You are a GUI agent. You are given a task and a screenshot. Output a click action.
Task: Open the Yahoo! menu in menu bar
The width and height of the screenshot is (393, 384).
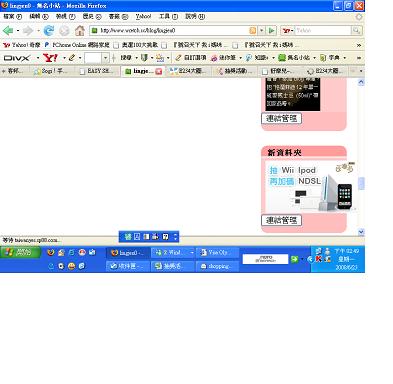click(x=143, y=16)
